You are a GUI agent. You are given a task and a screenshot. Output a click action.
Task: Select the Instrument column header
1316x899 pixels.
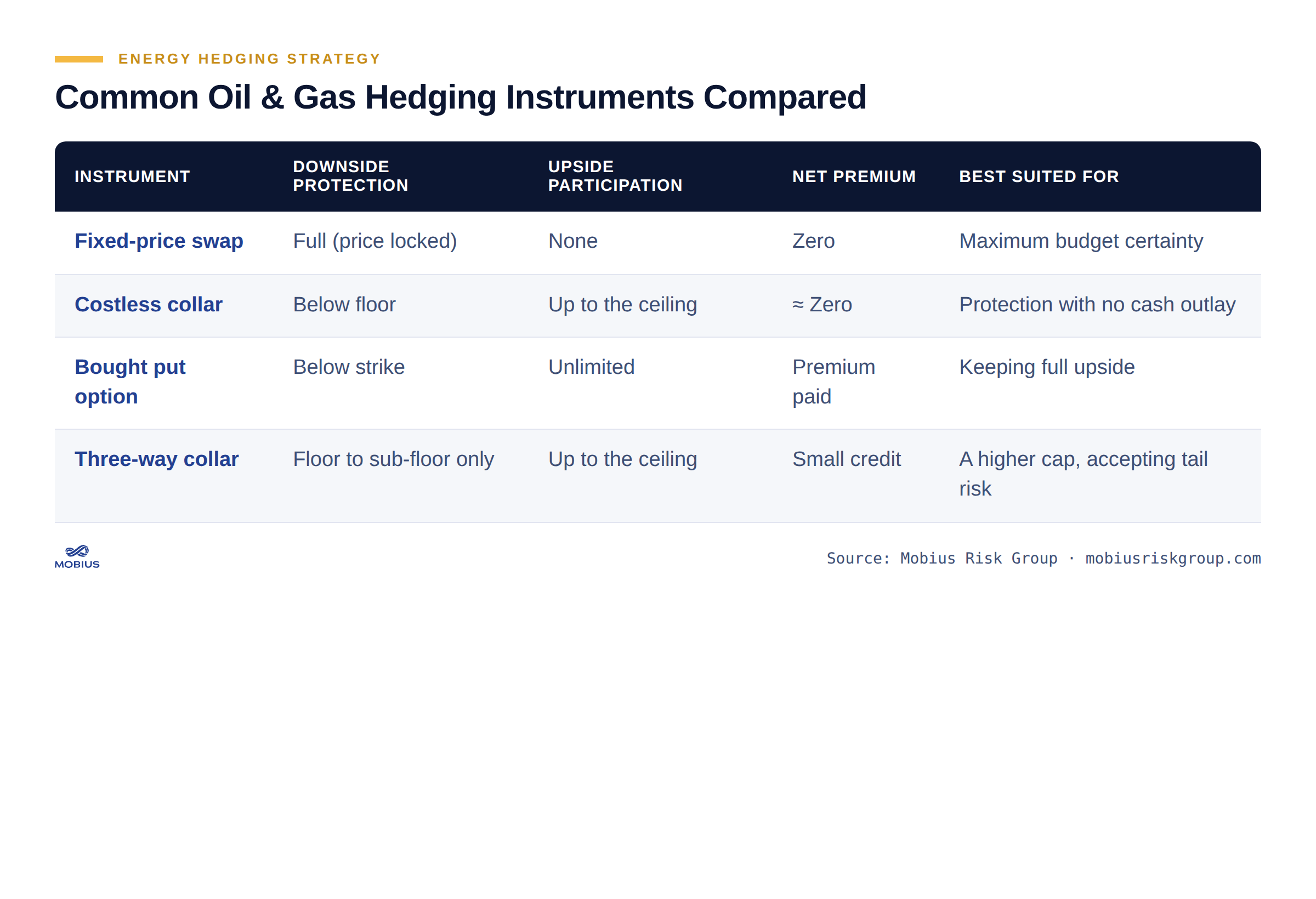point(133,177)
